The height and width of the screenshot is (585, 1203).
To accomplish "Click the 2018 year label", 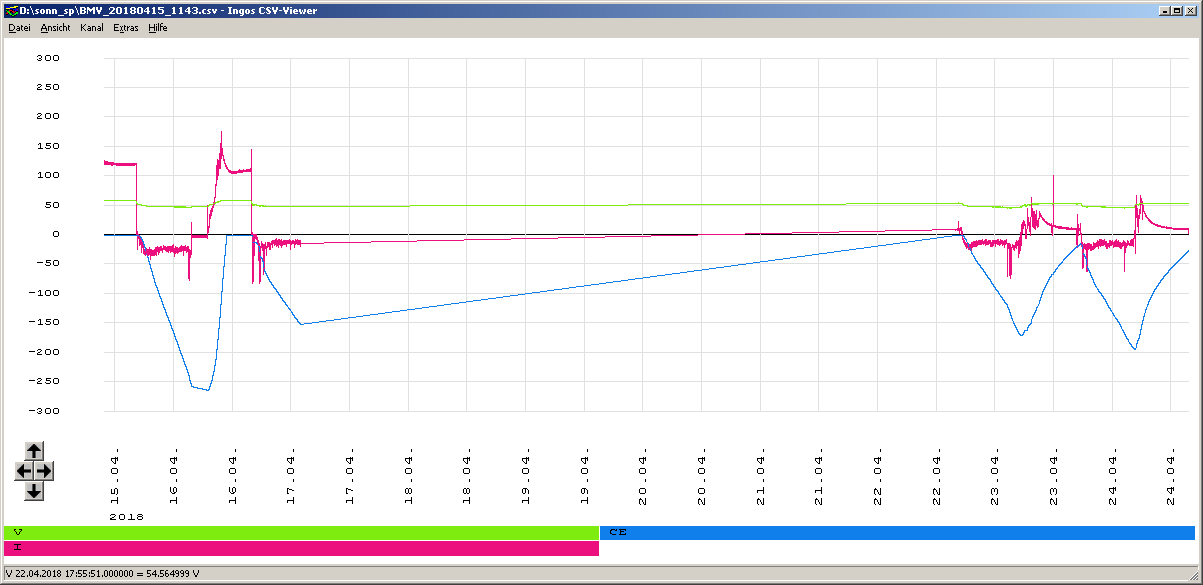I will coord(127,517).
